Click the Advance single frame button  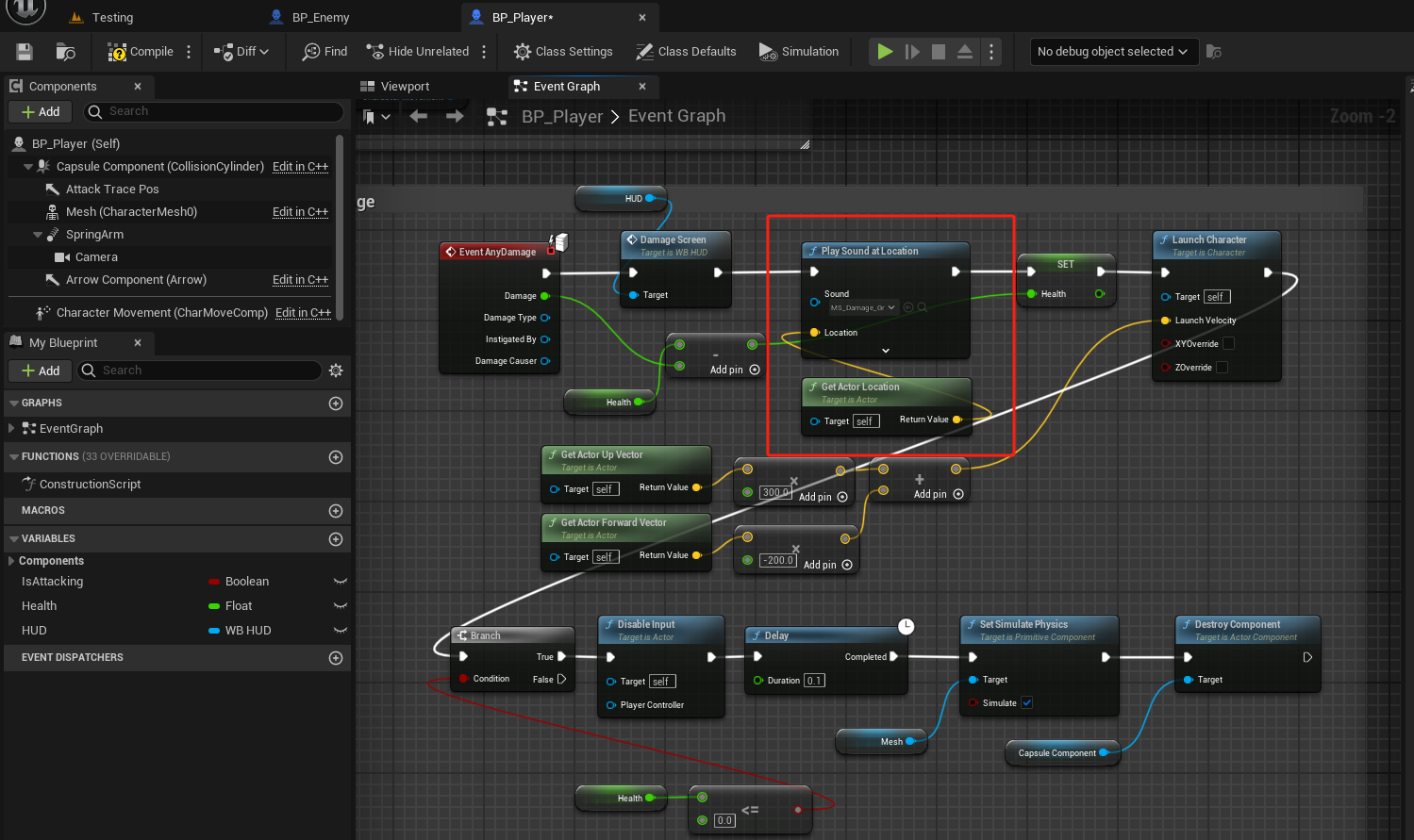click(x=912, y=52)
